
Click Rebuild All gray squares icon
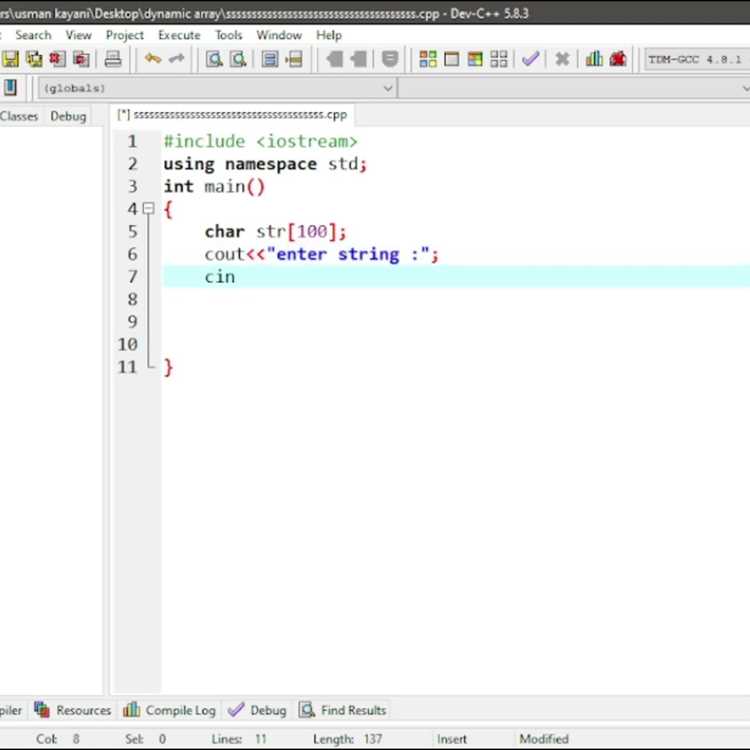499,59
